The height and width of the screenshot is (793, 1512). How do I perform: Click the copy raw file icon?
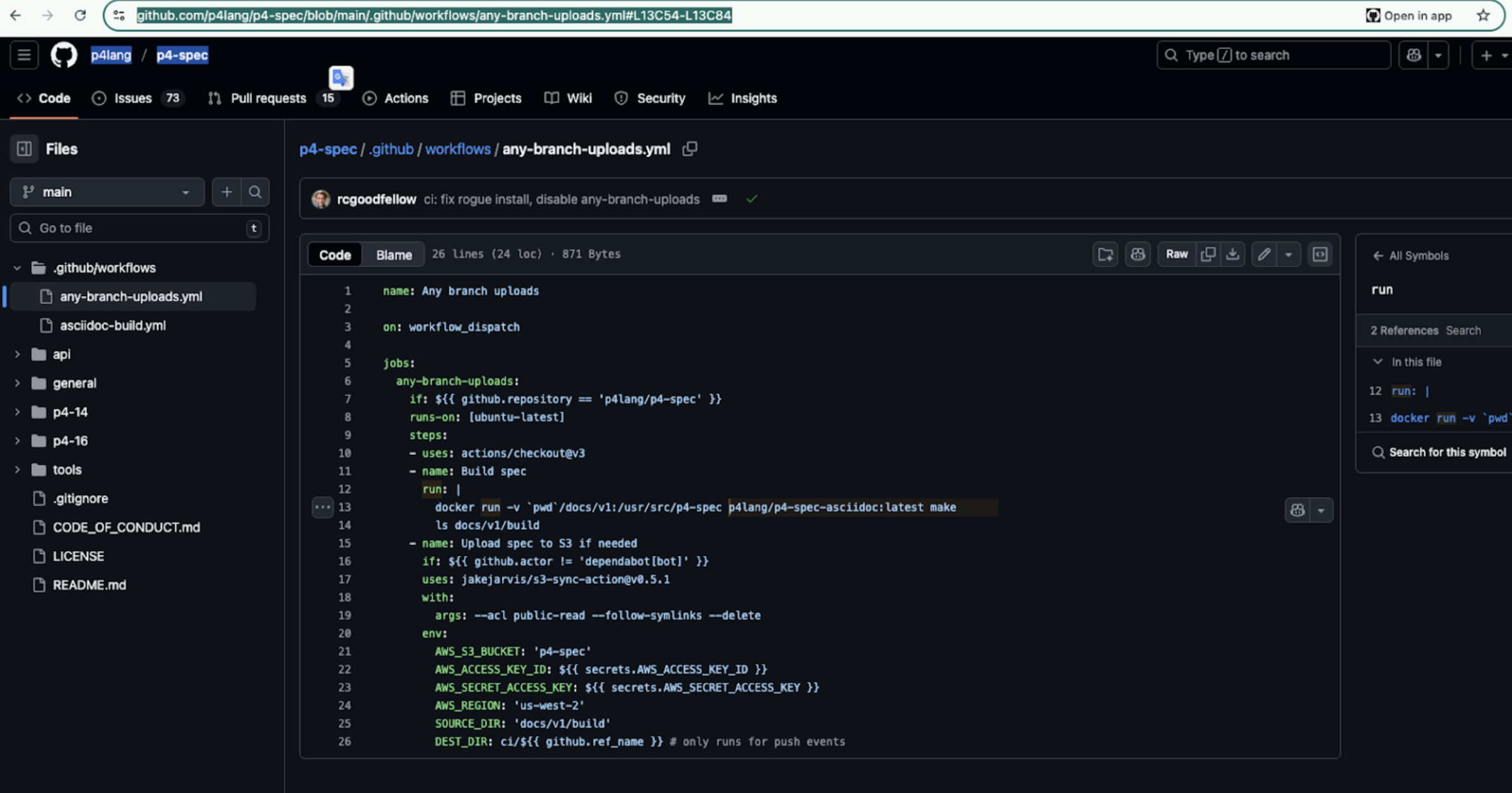1208,254
